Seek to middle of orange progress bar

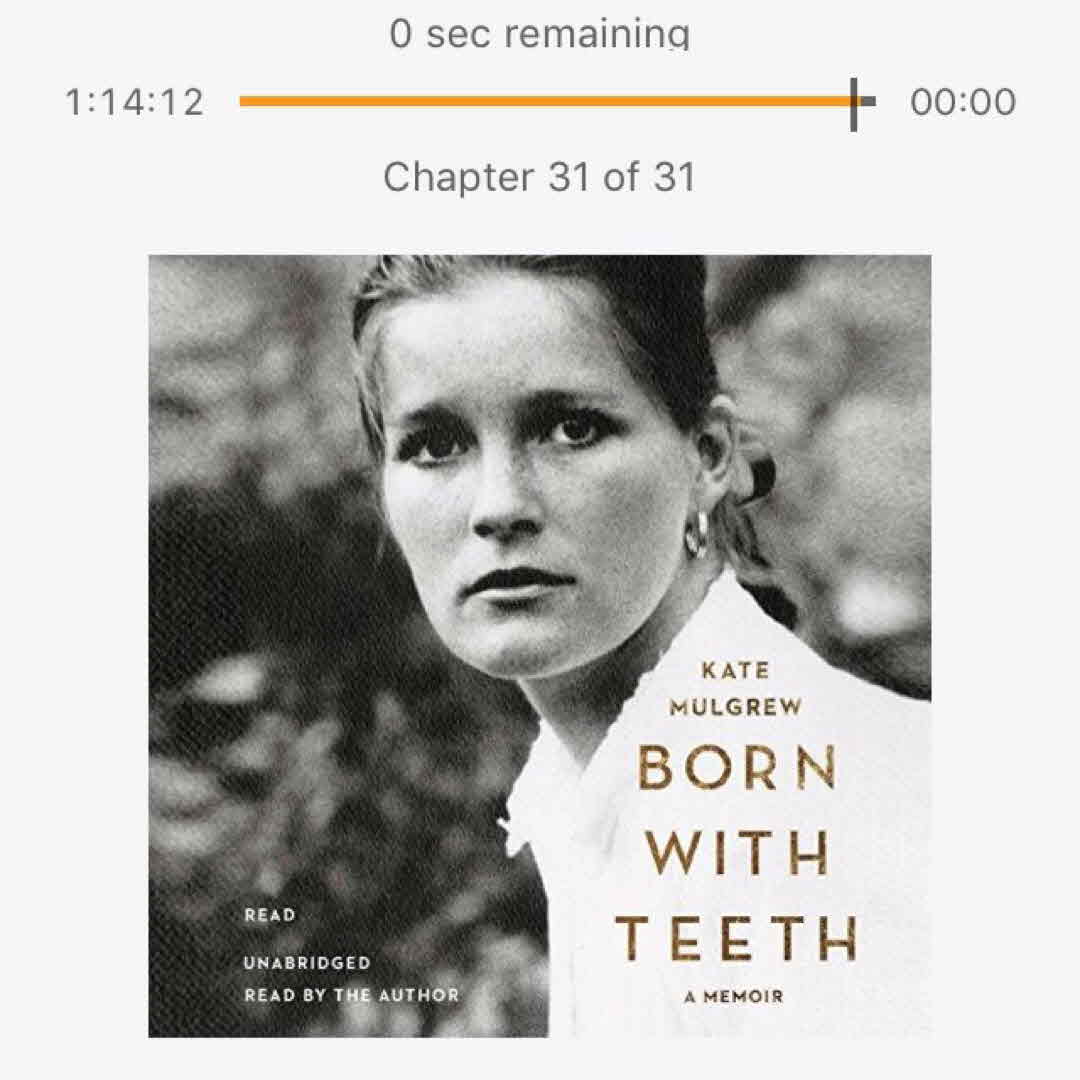pyautogui.click(x=545, y=101)
